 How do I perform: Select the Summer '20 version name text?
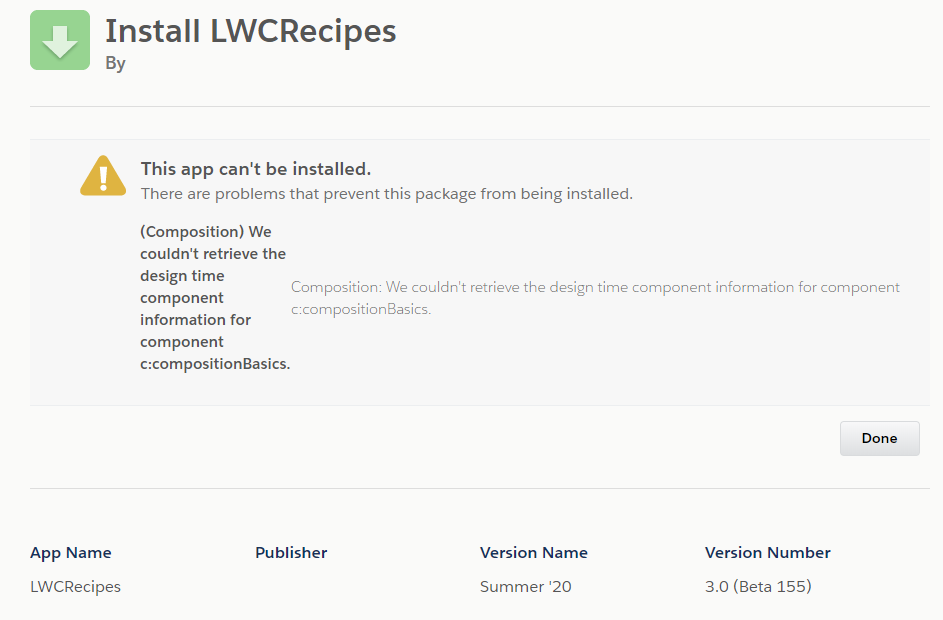pyautogui.click(x=526, y=587)
